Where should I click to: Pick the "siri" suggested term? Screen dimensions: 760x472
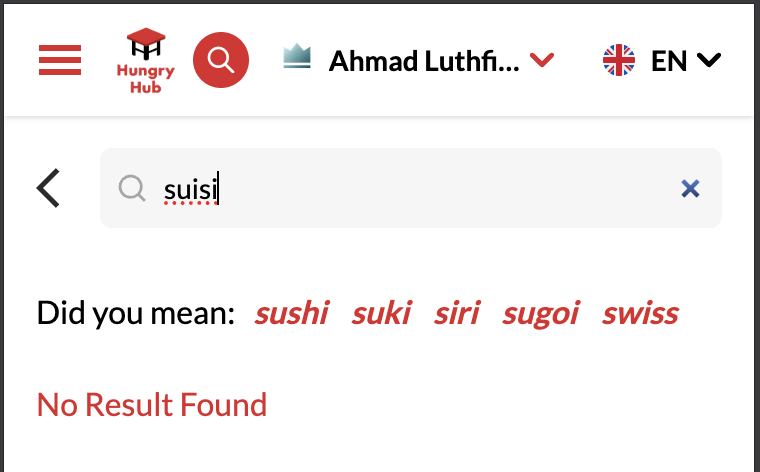click(456, 313)
